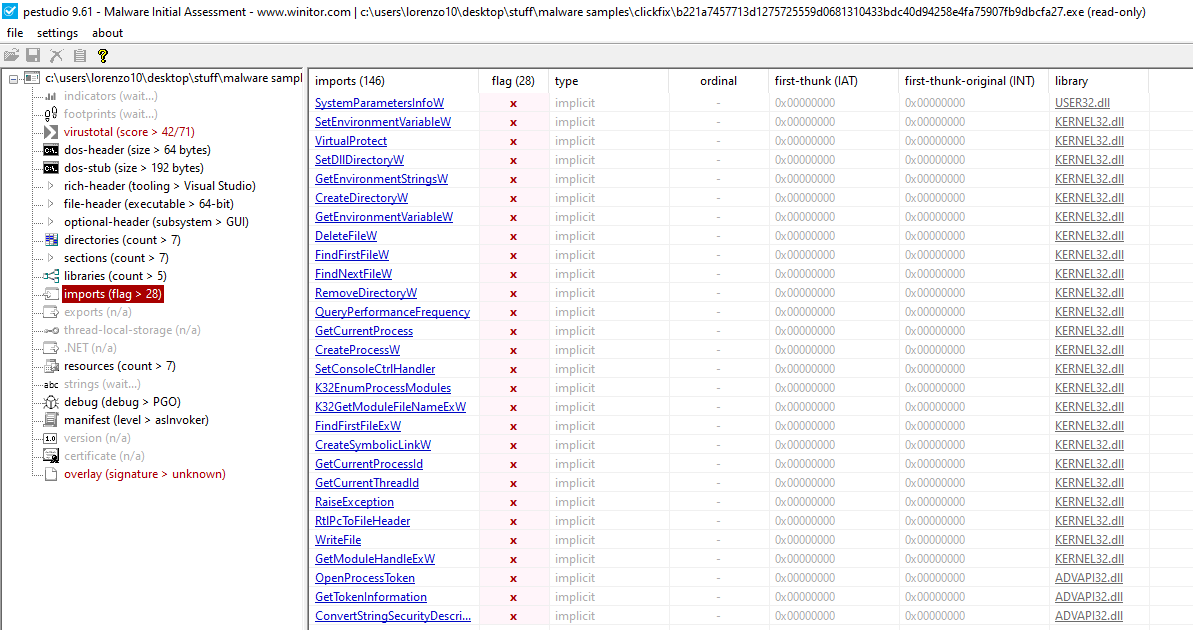
Task: Click the debug bug icon
Action: (51, 402)
